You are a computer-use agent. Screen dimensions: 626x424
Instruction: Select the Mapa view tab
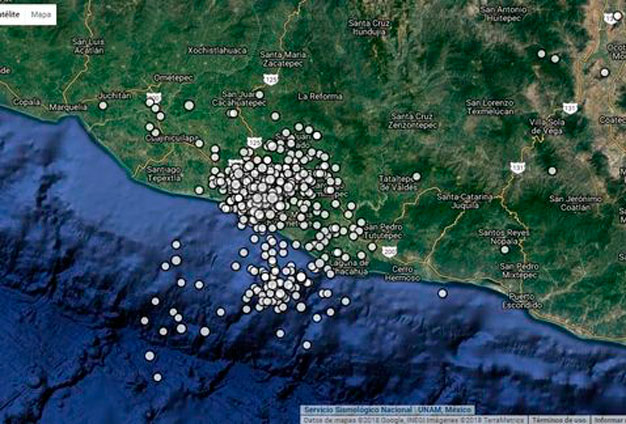tap(42, 15)
